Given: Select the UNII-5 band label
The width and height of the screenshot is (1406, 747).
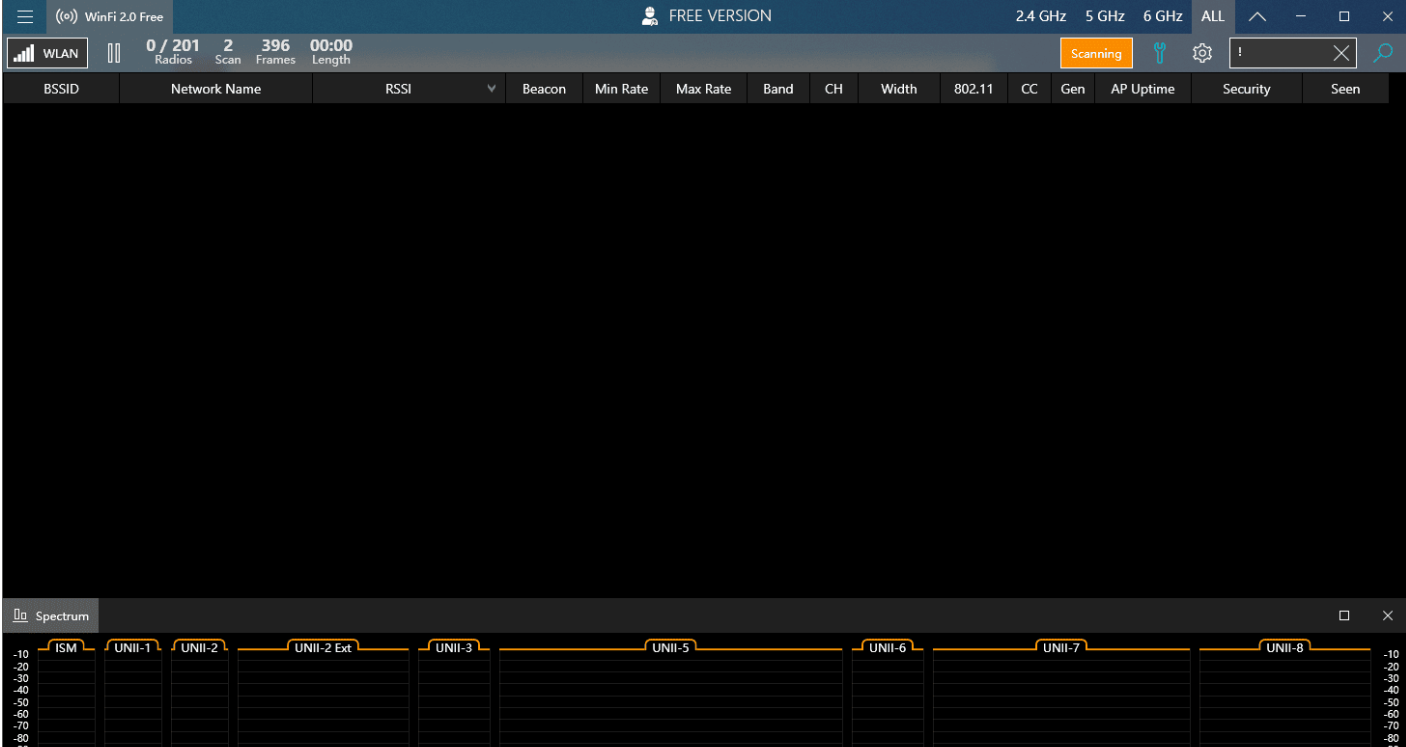Looking at the screenshot, I should 670,648.
